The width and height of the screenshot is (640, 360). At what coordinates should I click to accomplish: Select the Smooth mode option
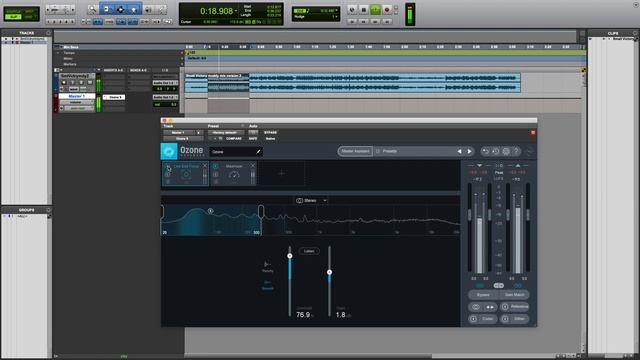pos(267,285)
